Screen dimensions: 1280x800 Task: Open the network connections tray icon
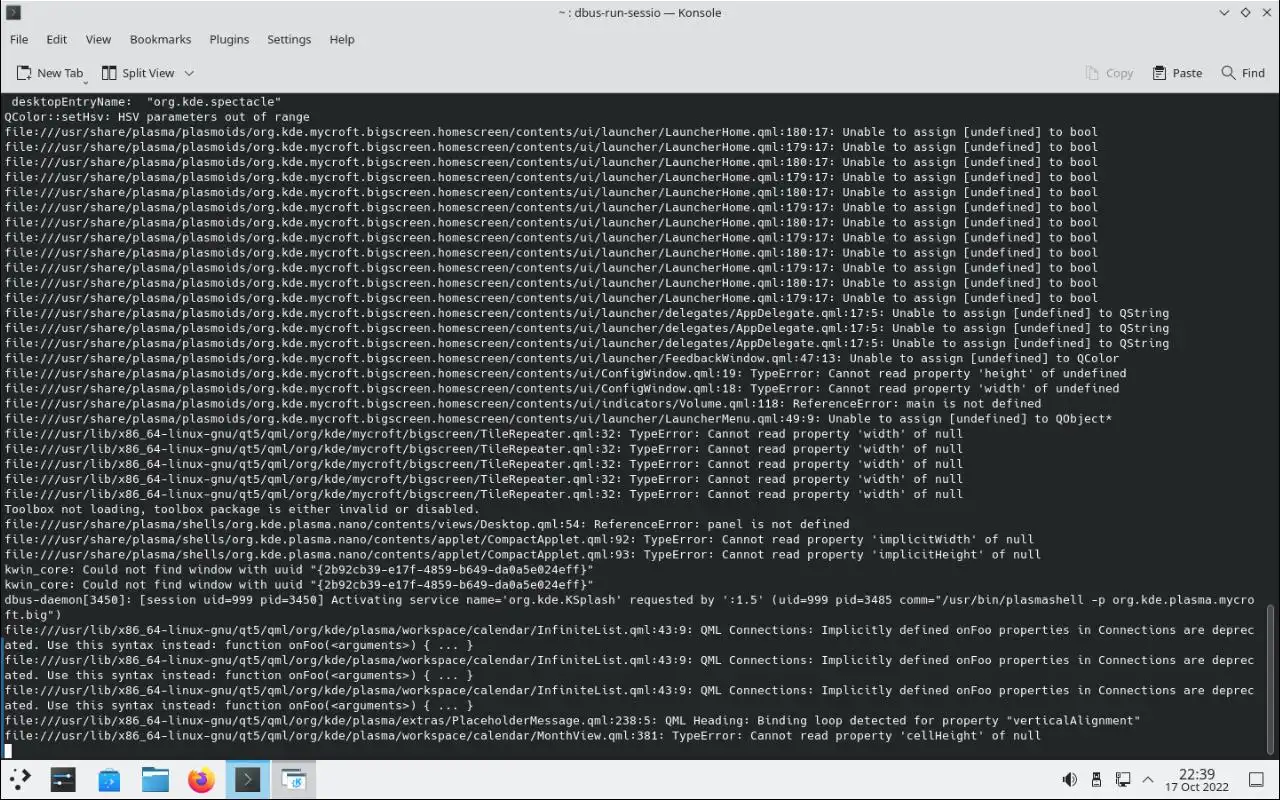click(x=1123, y=779)
